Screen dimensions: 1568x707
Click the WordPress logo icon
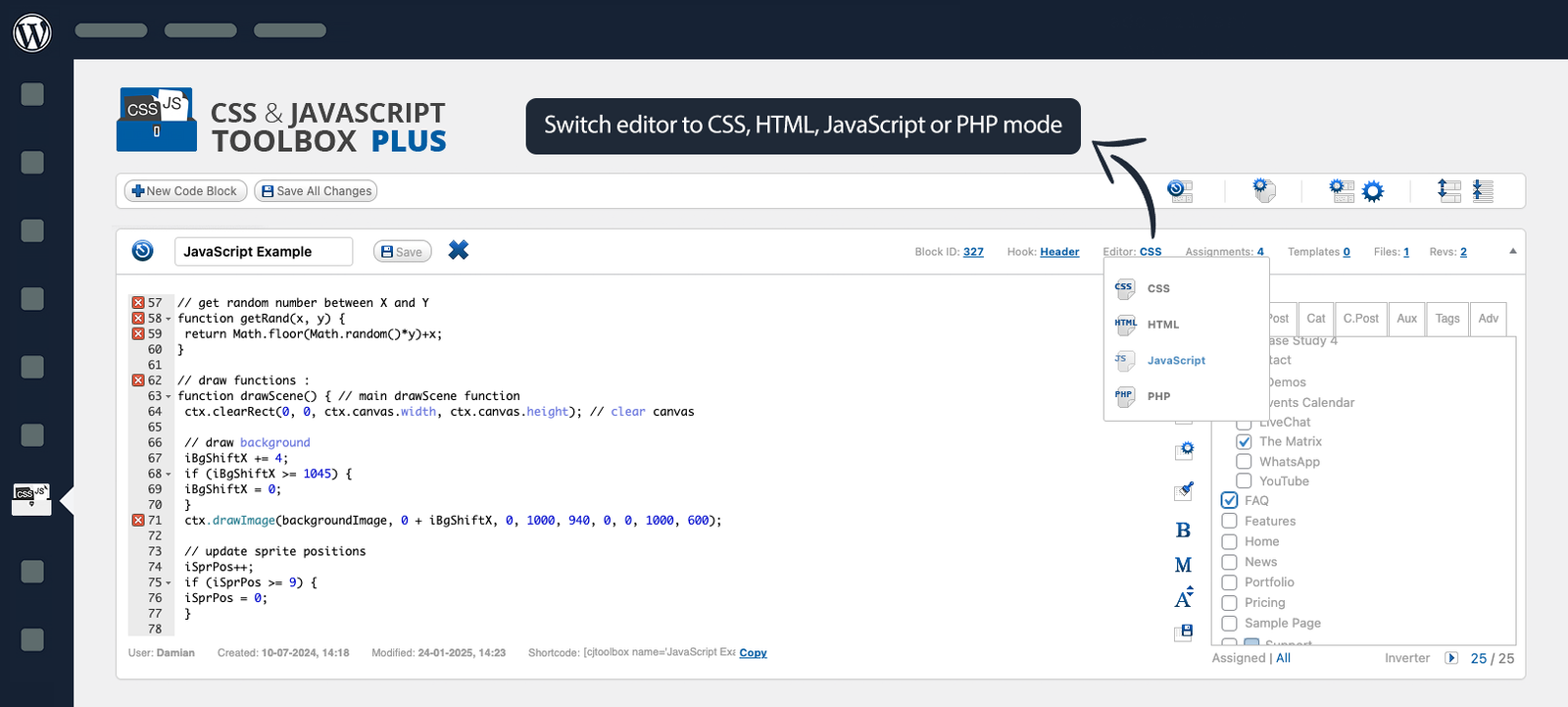pos(32,32)
